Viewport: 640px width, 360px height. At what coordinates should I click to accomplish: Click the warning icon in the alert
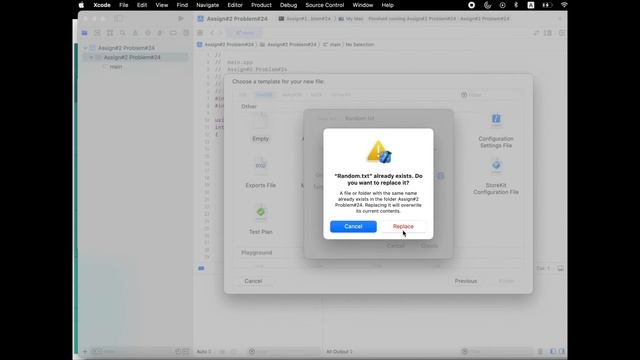click(x=378, y=152)
